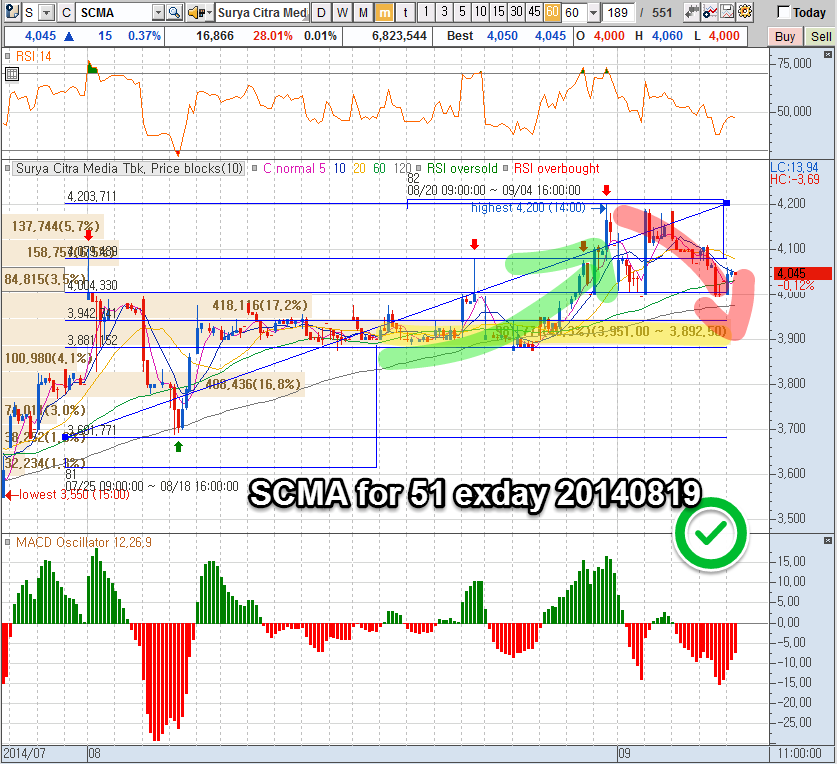Viewport: 837px width, 764px height.
Task: Click the map pin icon at toolbar start
Action: pos(12,12)
